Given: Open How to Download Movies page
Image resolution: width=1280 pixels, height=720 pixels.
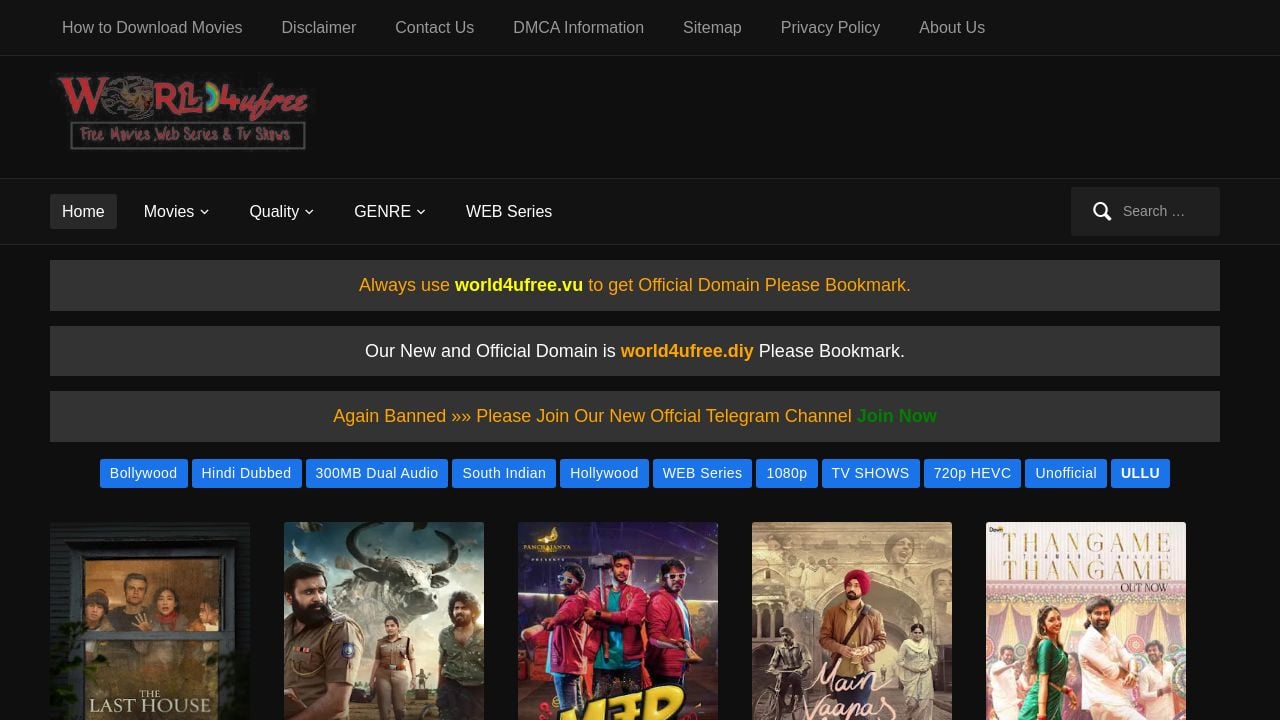Looking at the screenshot, I should click(152, 27).
